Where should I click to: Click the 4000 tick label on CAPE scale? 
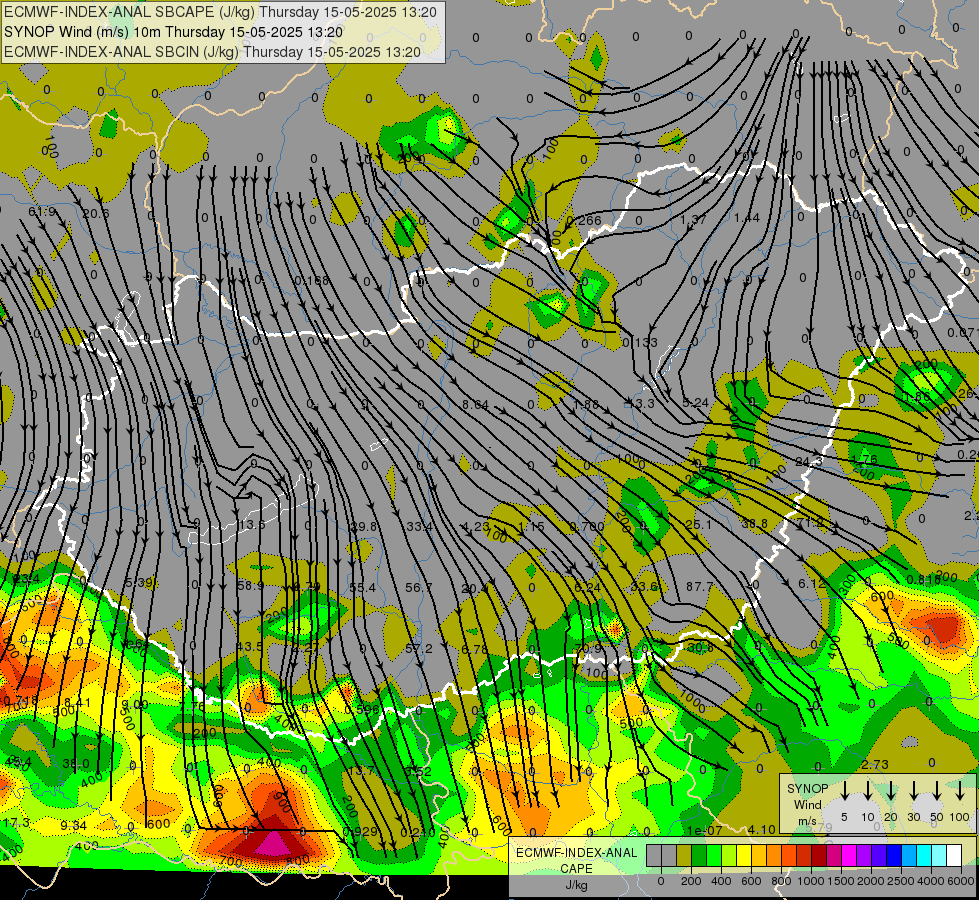coord(931,881)
